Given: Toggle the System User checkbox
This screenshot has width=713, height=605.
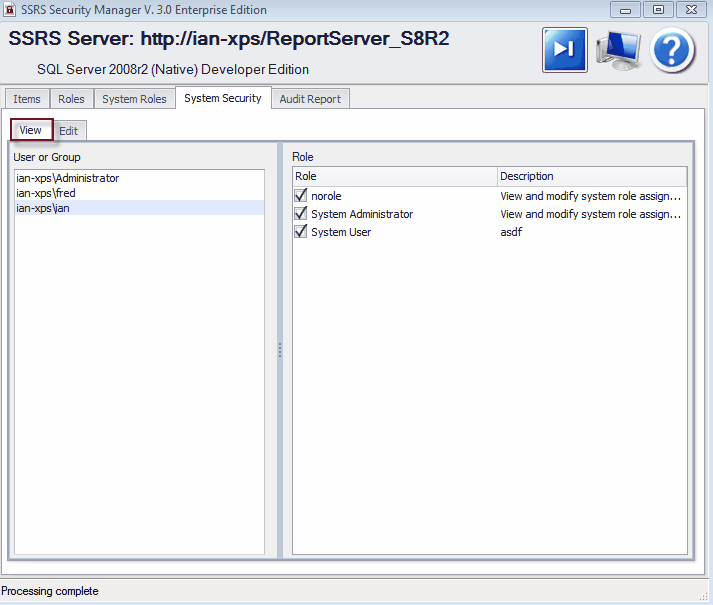Looking at the screenshot, I should [x=301, y=232].
